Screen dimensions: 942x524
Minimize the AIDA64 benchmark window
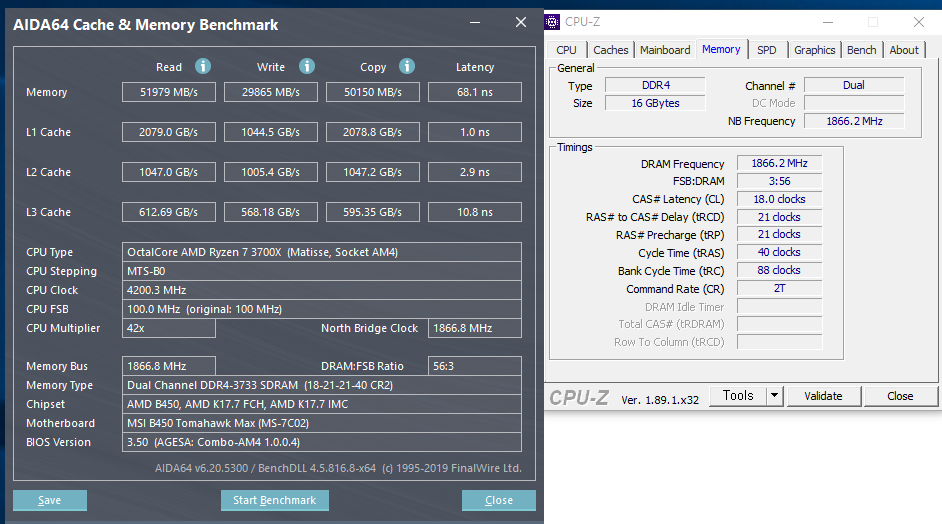click(475, 23)
